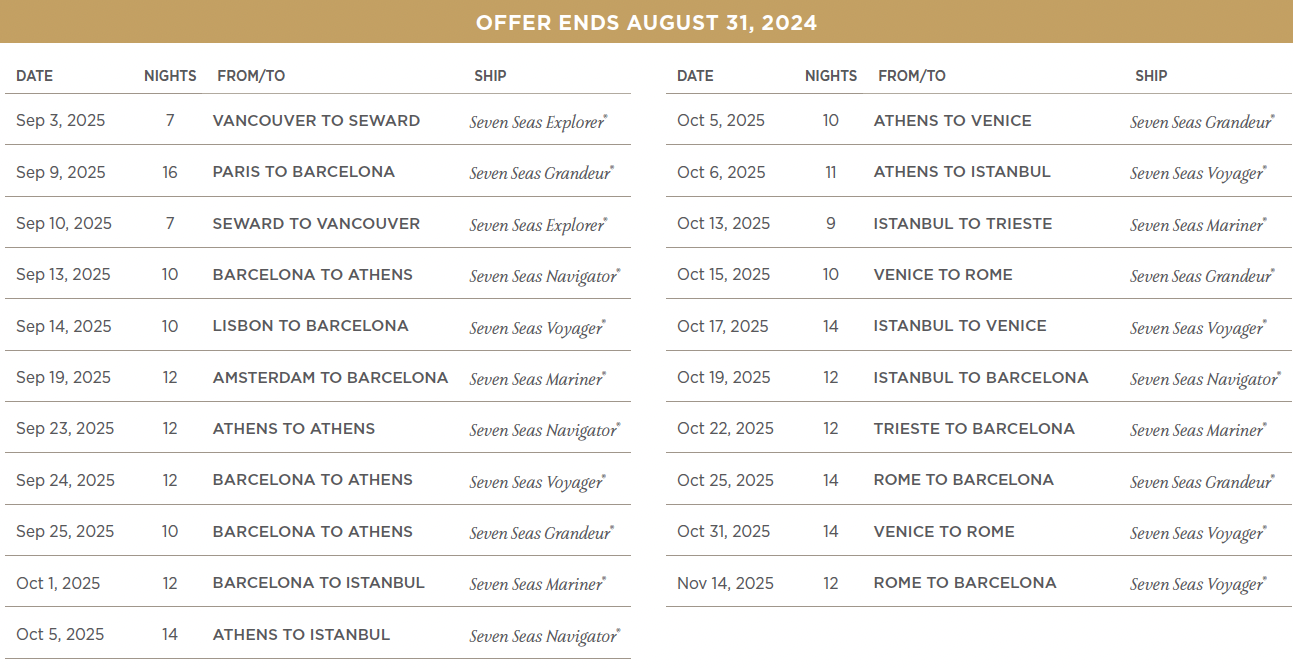
Task: Click Seven Seas Explorer on Sep 3 row
Action: [x=538, y=122]
